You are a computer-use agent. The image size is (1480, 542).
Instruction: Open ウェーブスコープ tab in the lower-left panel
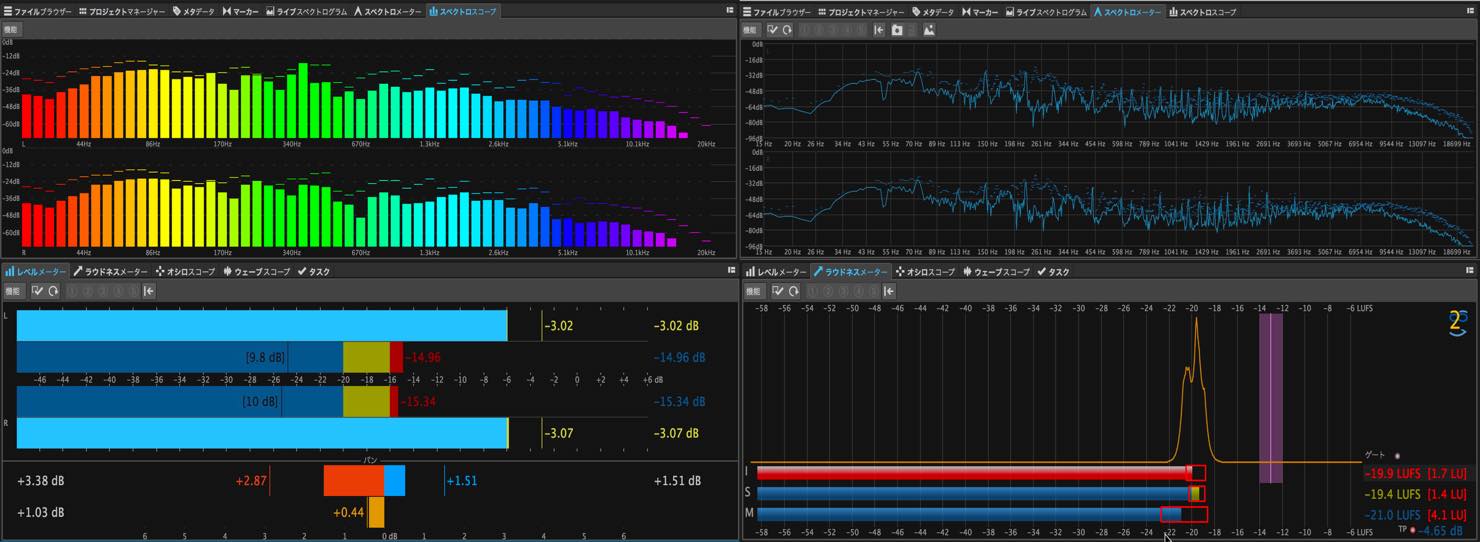click(256, 272)
